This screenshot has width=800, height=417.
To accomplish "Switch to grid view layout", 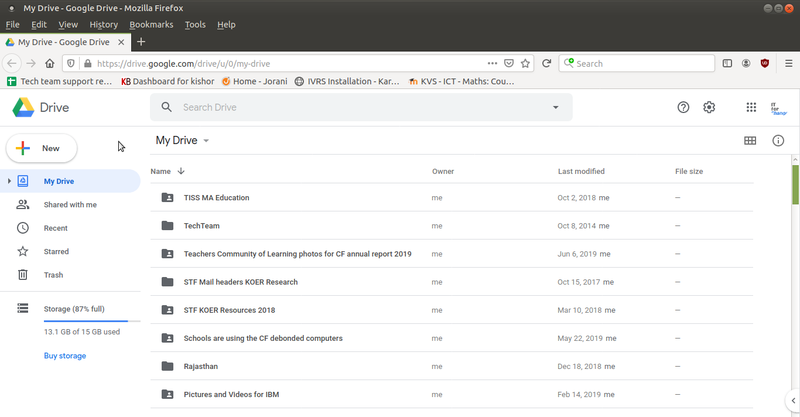I will (750, 140).
